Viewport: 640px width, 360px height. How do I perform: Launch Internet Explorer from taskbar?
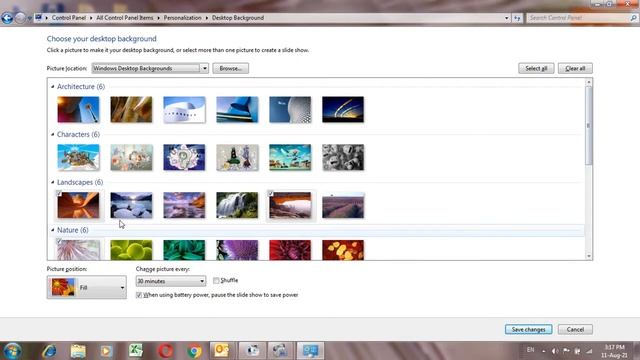click(50, 351)
